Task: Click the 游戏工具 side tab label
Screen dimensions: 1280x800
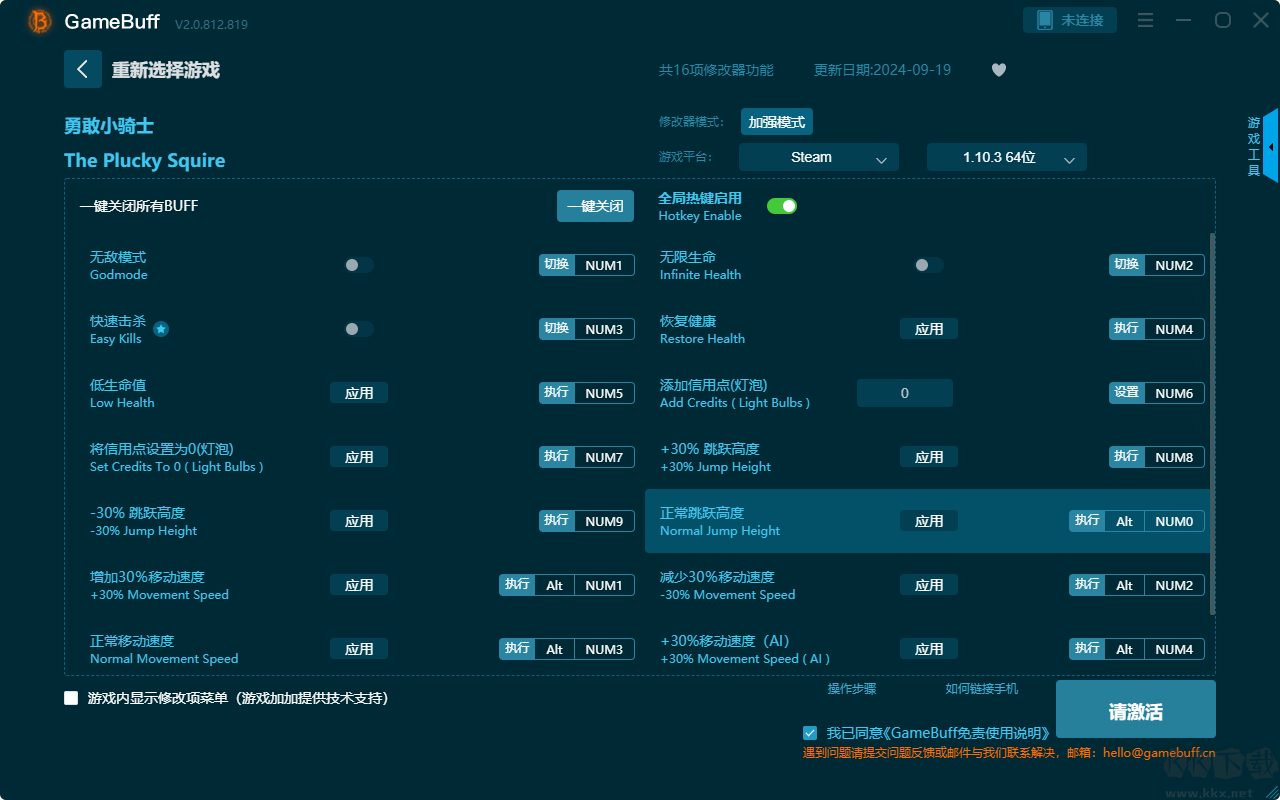Action: pos(1254,146)
